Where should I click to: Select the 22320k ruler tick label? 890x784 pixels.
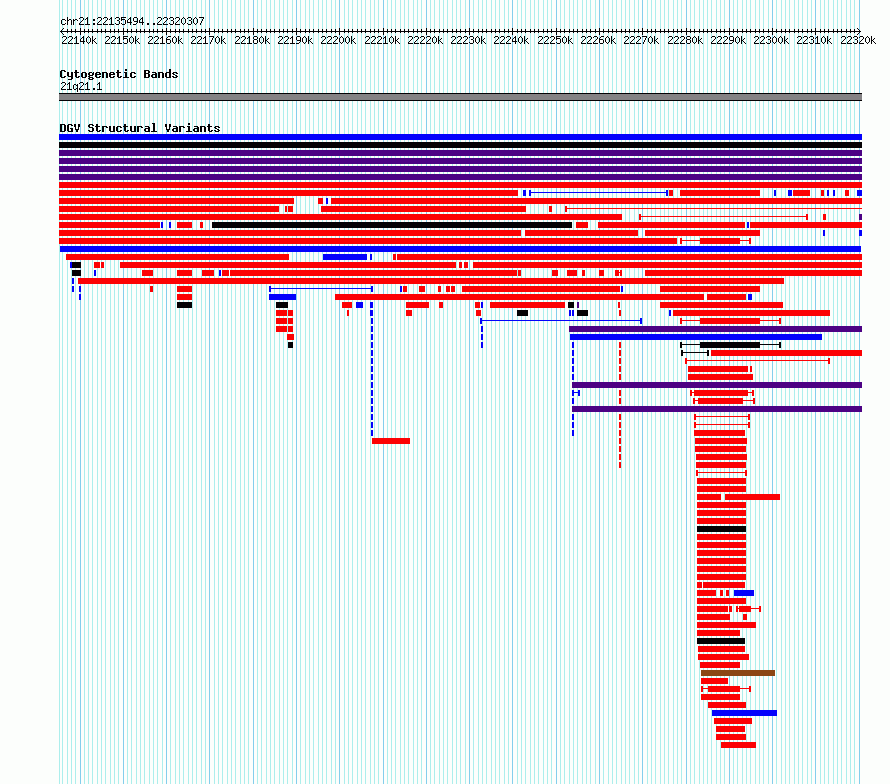[x=858, y=40]
